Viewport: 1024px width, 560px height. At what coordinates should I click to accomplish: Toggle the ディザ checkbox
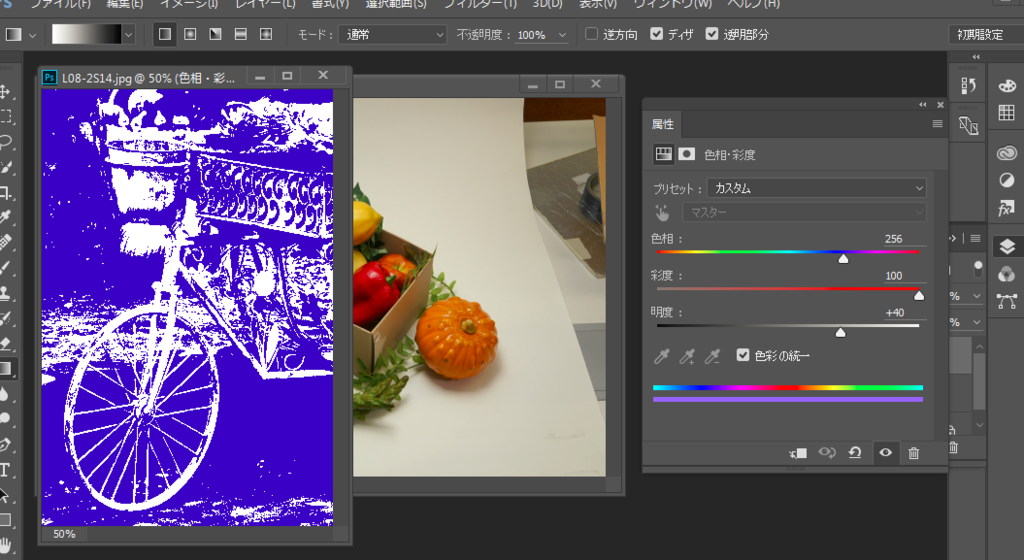656,34
